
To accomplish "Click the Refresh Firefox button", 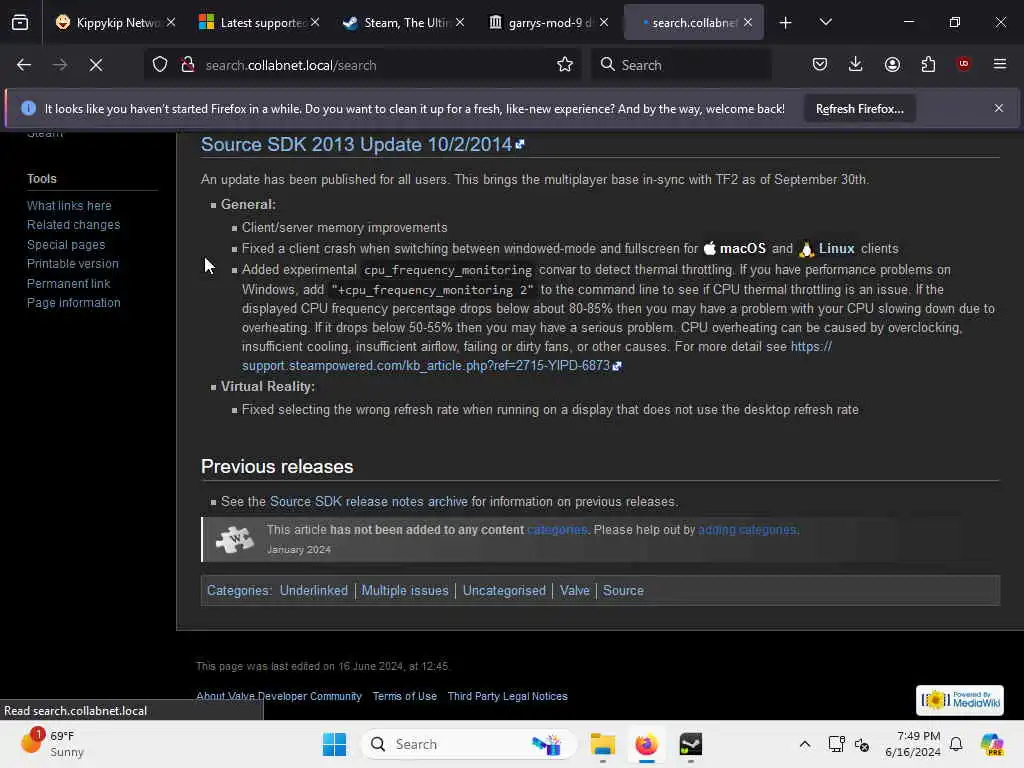I will (x=859, y=109).
